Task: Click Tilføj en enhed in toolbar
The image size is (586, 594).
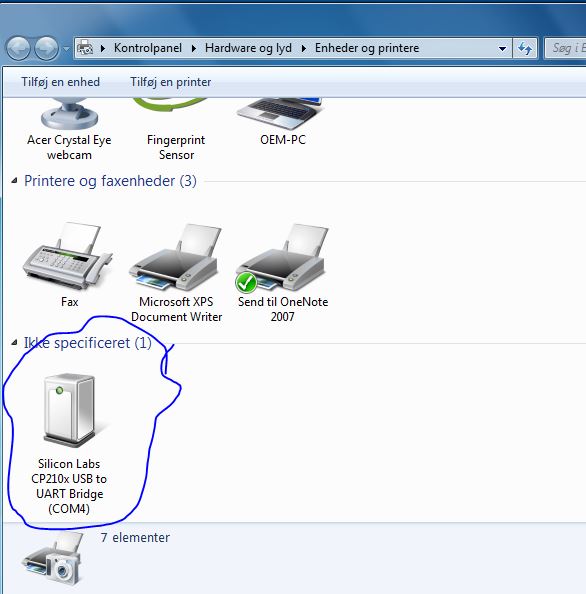Action: (x=61, y=82)
